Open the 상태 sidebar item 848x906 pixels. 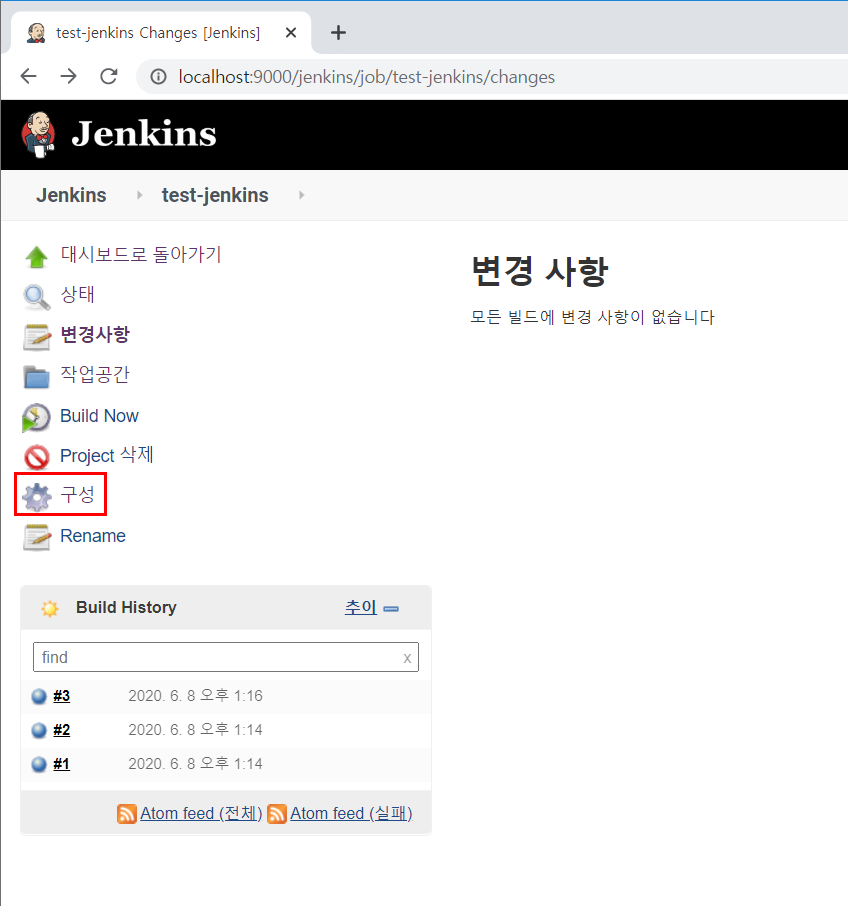[x=77, y=295]
